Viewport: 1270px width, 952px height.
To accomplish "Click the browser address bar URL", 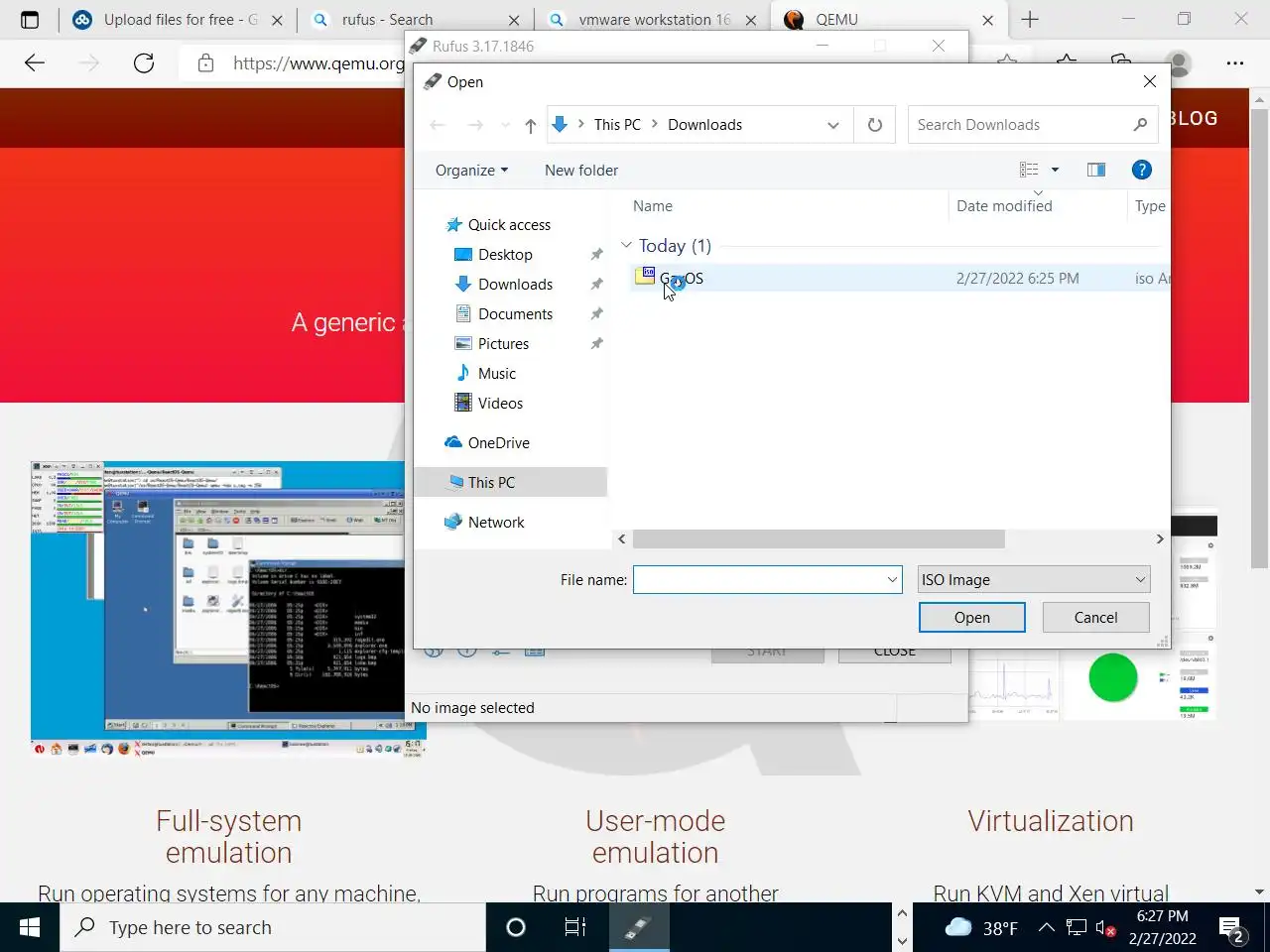I will 318,63.
